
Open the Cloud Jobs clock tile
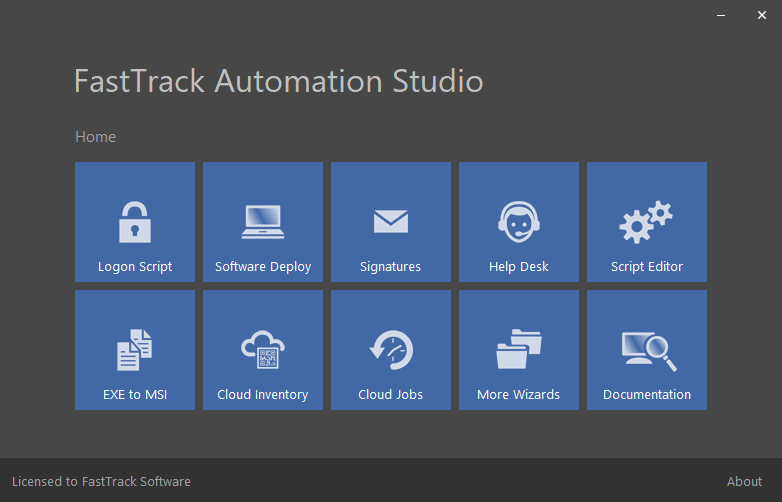(x=391, y=350)
